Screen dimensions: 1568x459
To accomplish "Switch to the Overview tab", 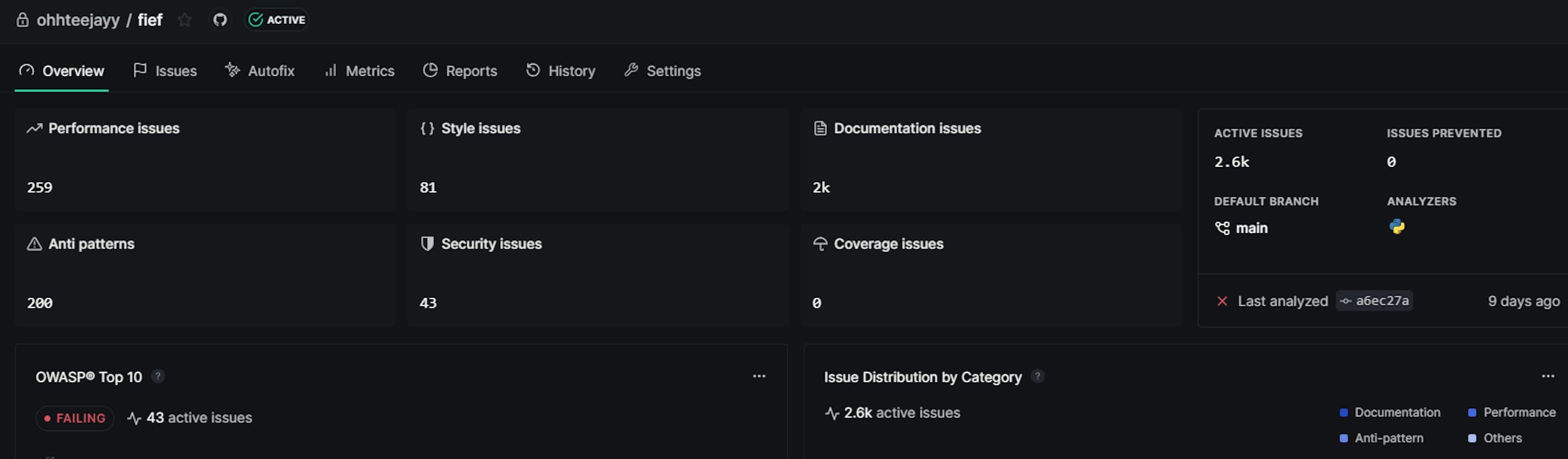I will pos(62,71).
